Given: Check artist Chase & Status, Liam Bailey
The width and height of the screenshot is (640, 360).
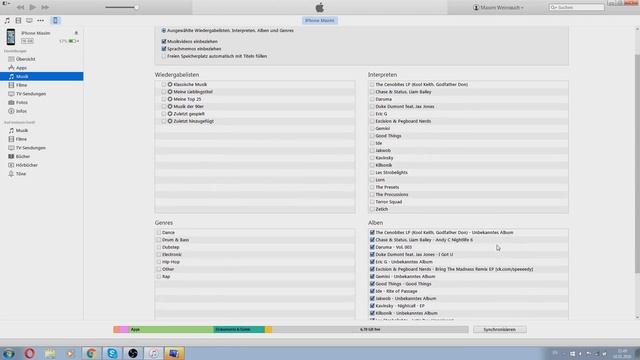Looking at the screenshot, I should pos(372,92).
